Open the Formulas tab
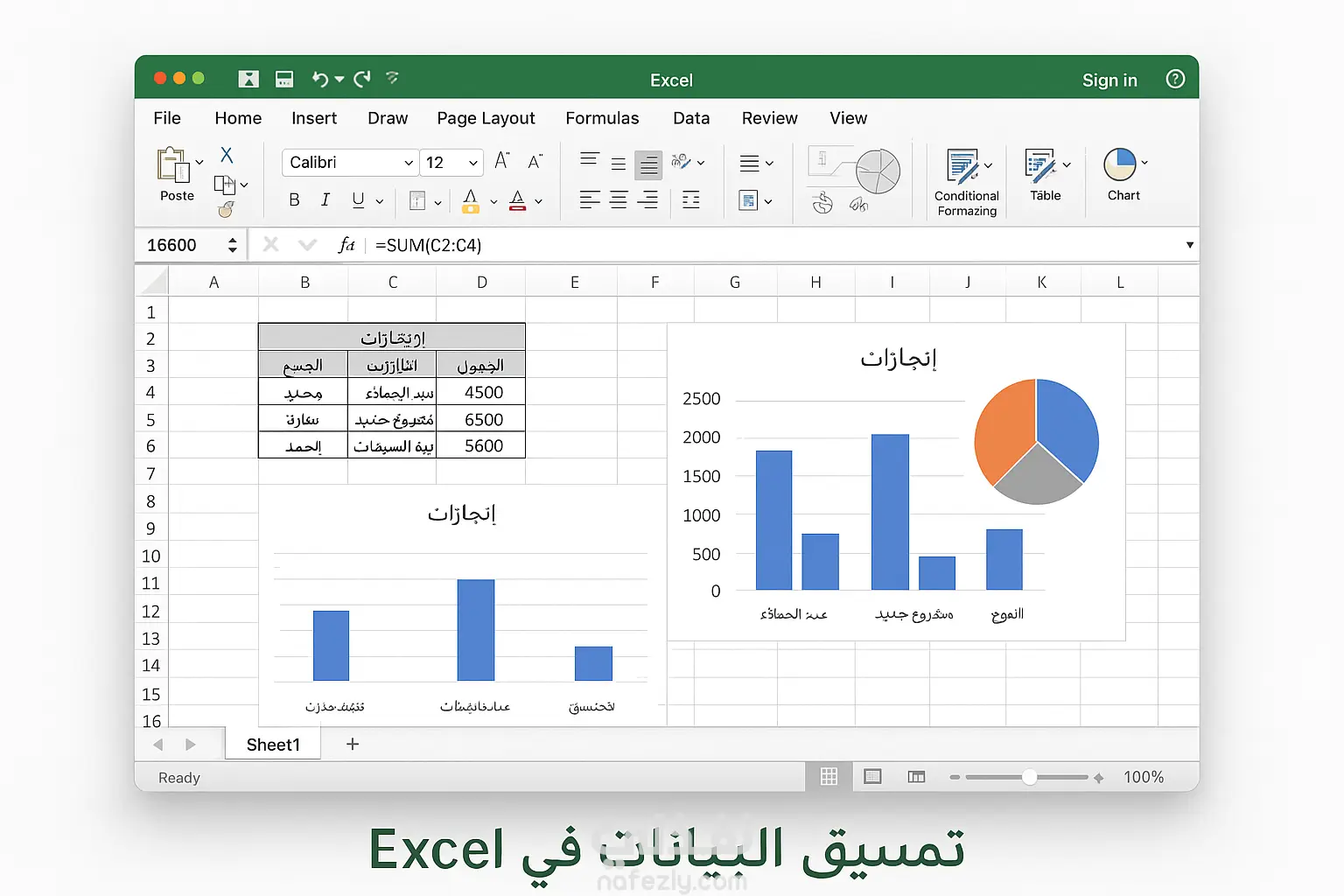This screenshot has height=896, width=1344. [602, 118]
